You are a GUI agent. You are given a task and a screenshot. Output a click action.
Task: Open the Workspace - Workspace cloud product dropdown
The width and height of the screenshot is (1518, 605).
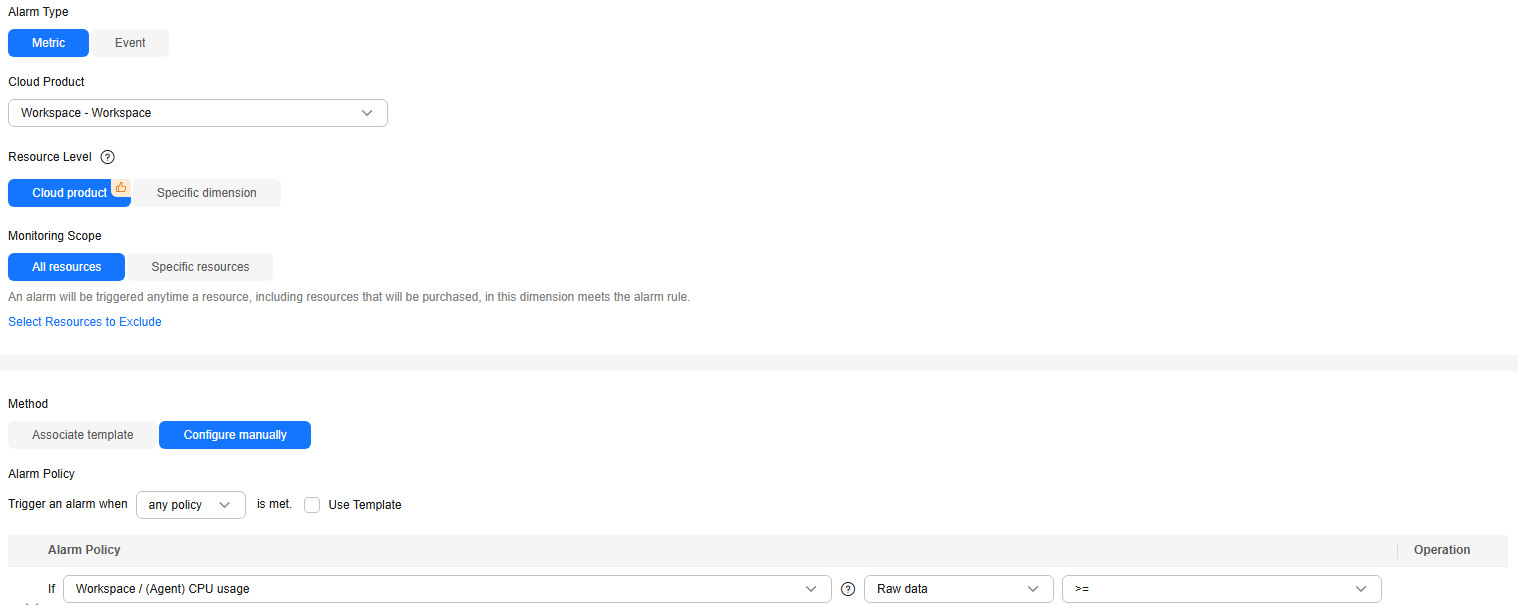pos(198,113)
